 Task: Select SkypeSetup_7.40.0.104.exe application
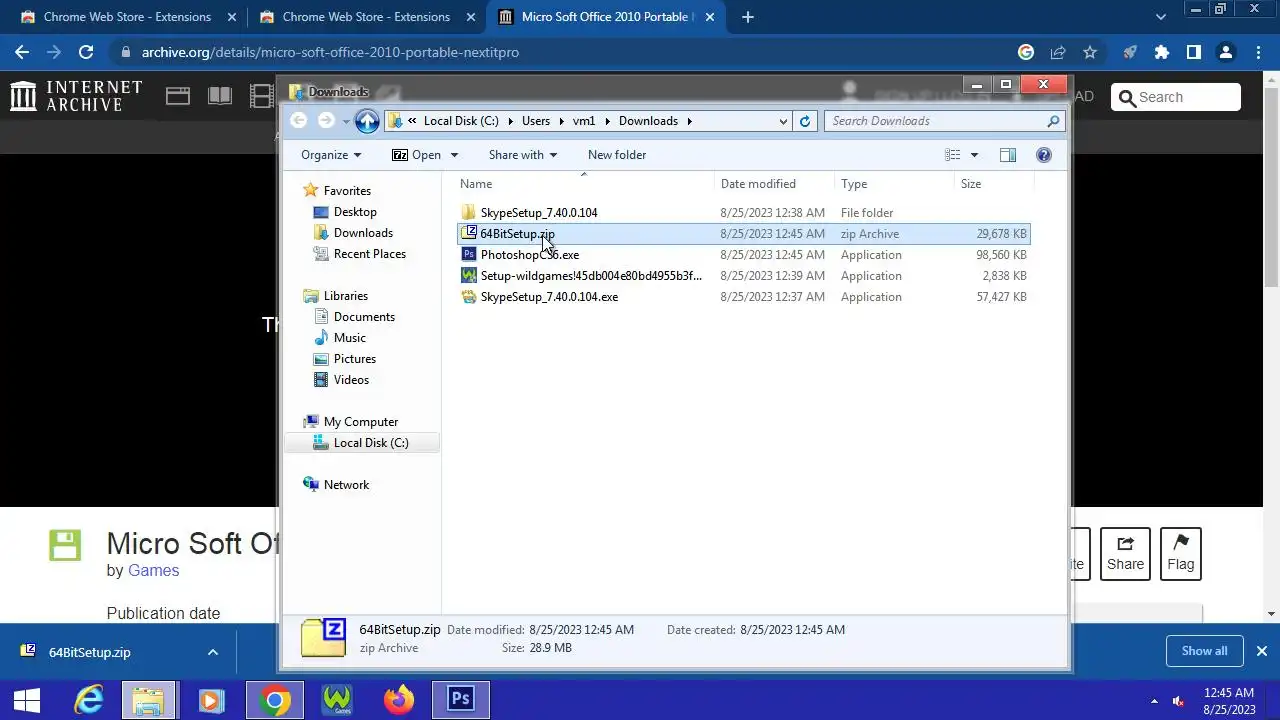[549, 297]
